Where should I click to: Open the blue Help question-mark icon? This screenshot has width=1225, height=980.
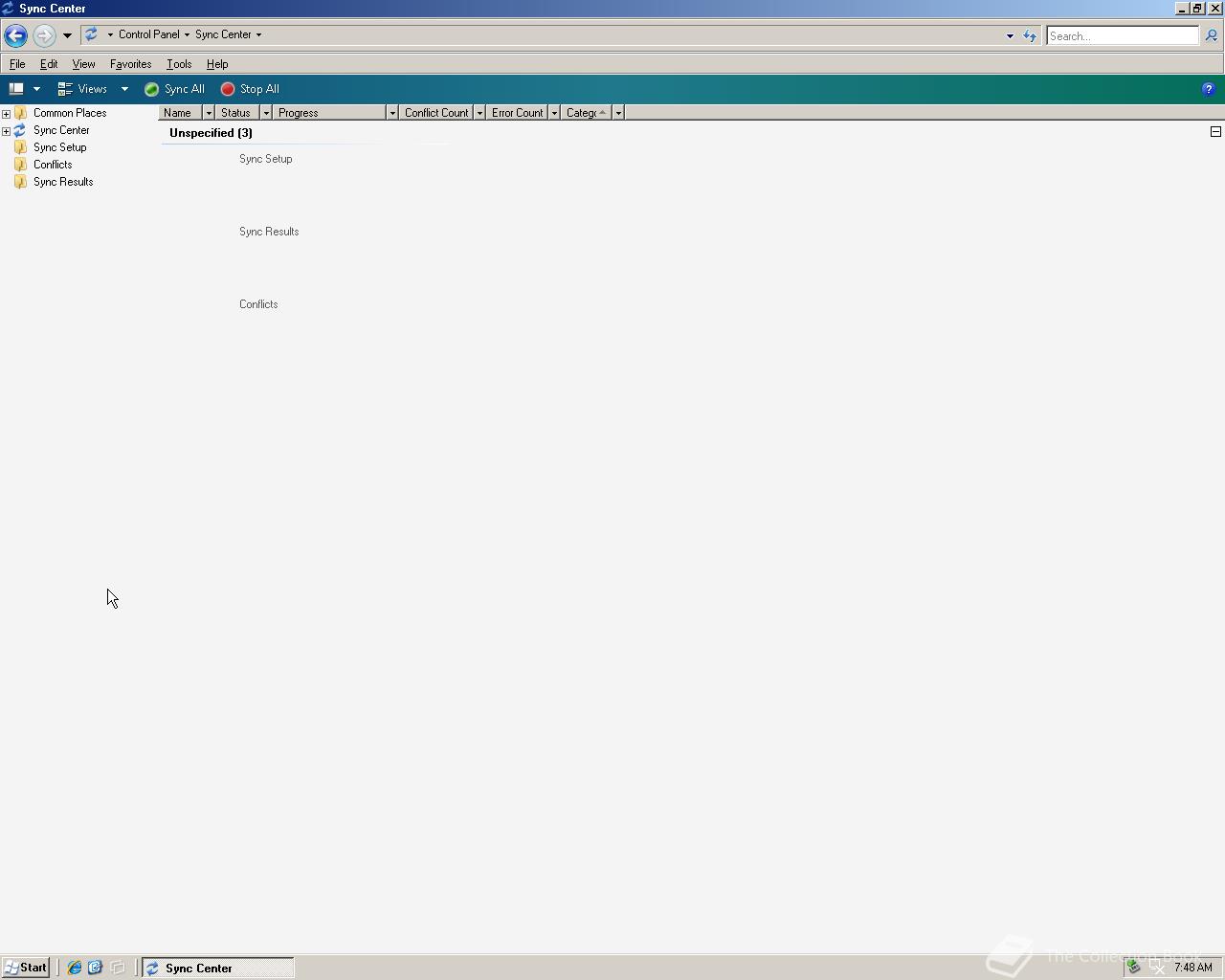point(1208,89)
